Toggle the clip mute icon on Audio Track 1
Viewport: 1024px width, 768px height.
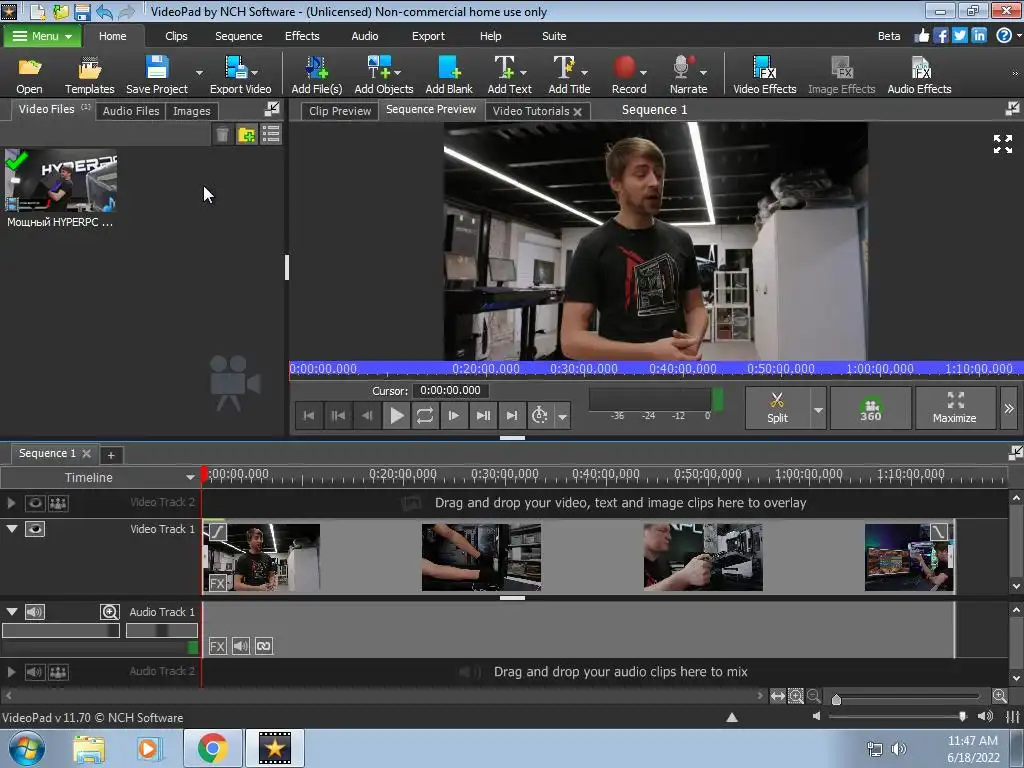coord(240,646)
